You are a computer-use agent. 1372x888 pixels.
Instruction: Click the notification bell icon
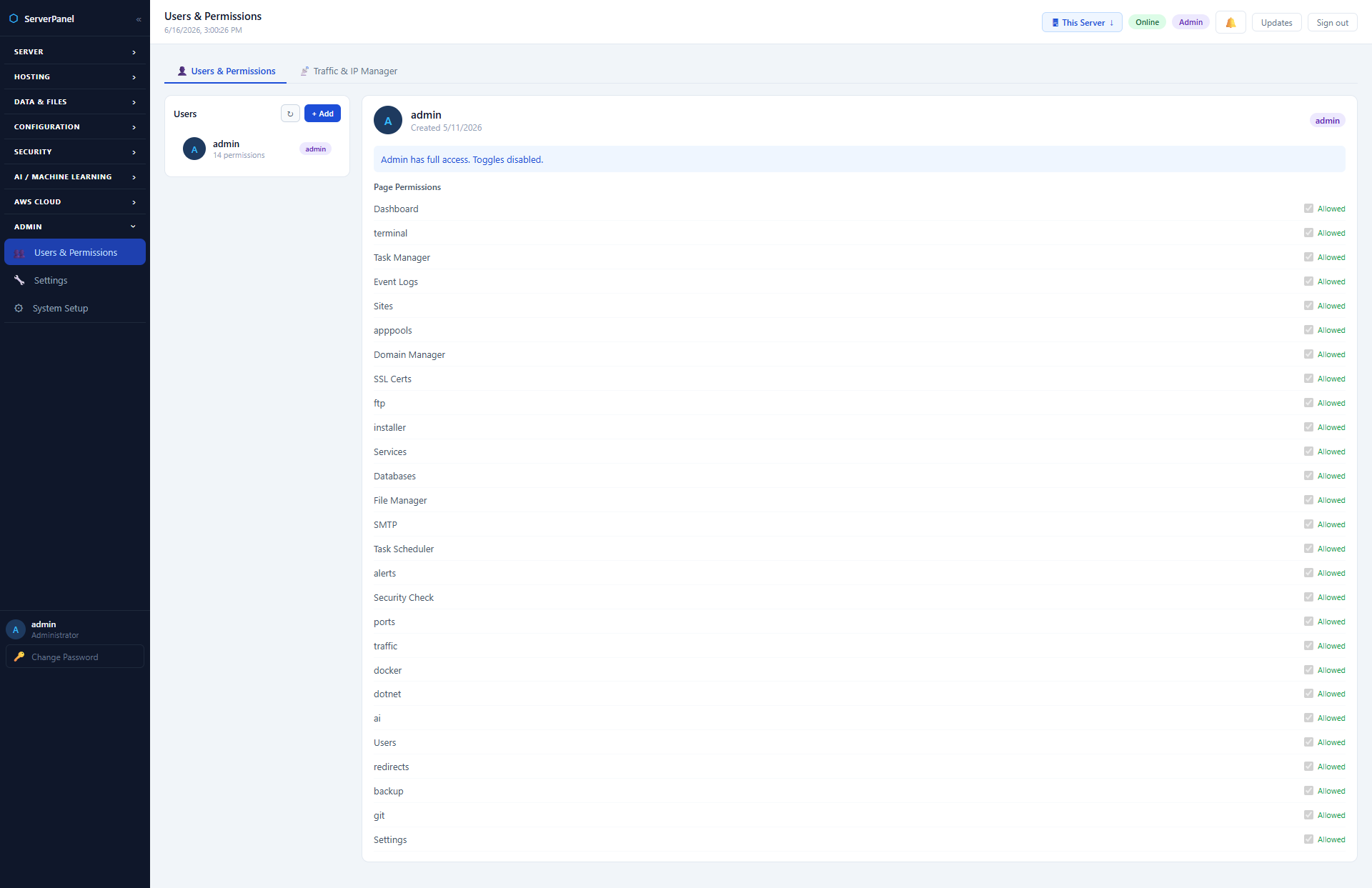(x=1231, y=23)
